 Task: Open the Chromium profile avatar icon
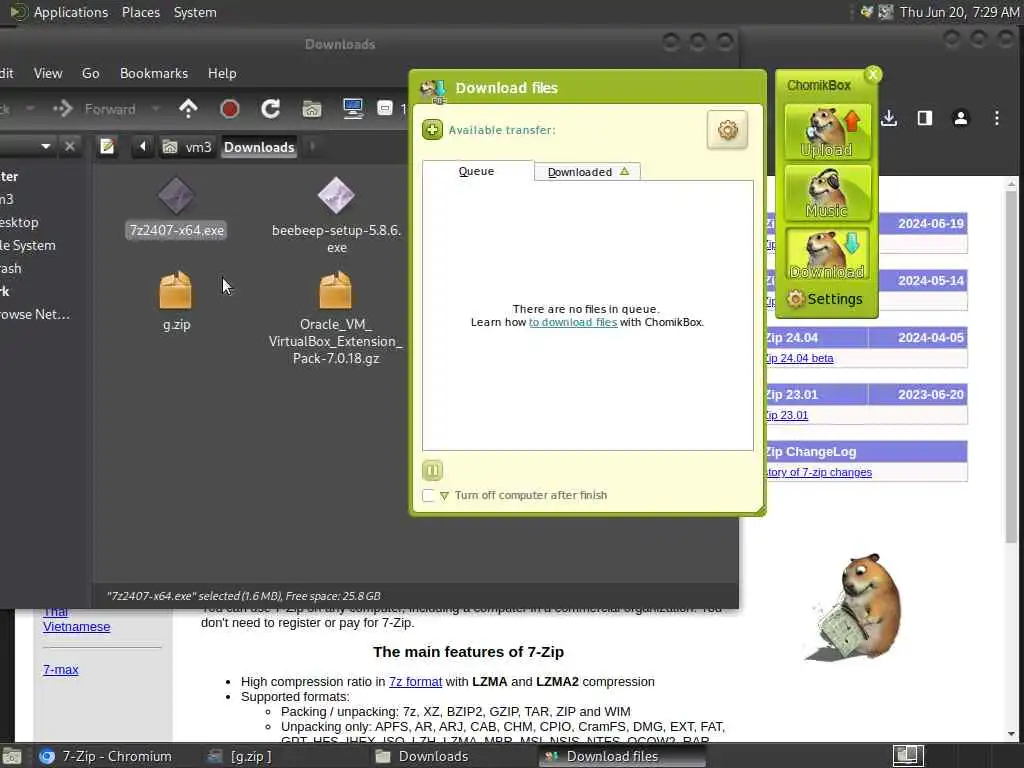(x=961, y=118)
